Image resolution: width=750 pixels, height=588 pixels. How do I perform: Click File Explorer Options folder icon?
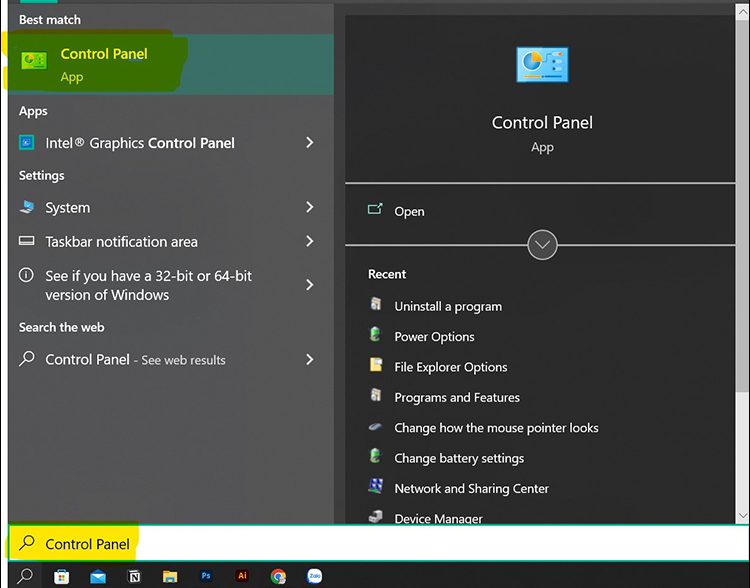pos(376,365)
